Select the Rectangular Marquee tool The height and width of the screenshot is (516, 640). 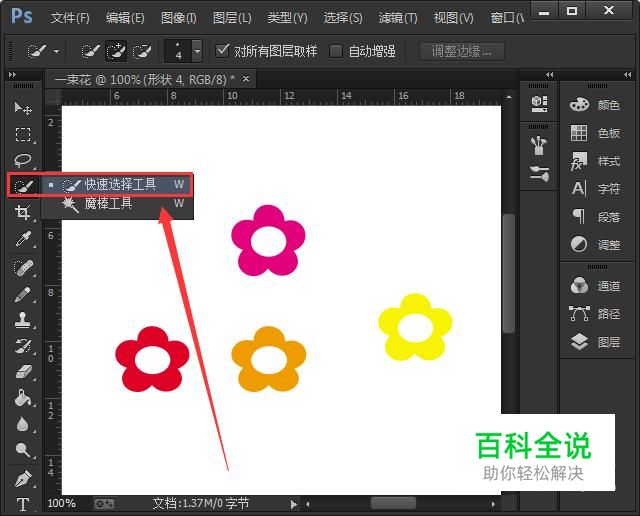(x=23, y=134)
